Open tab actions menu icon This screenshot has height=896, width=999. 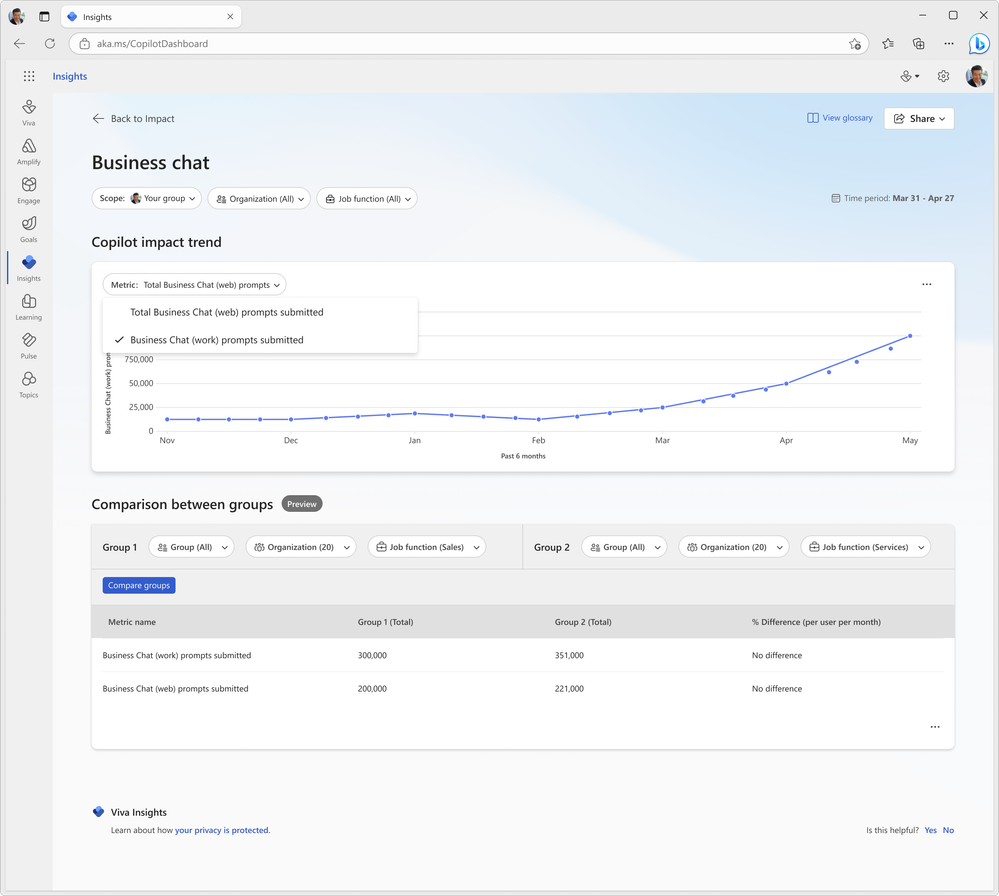[x=44, y=17]
